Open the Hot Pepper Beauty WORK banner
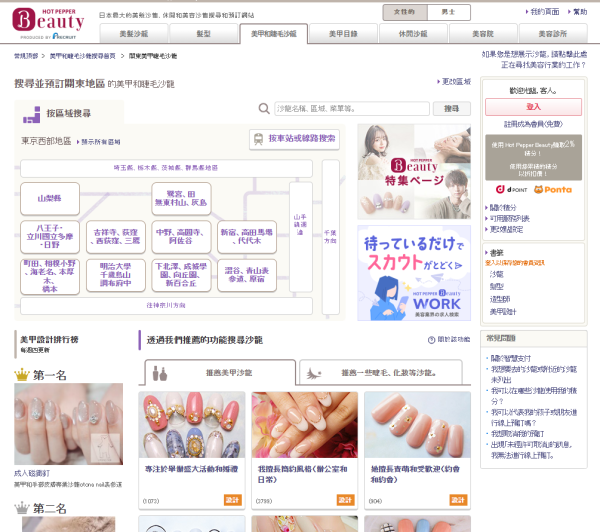 pyautogui.click(x=414, y=273)
